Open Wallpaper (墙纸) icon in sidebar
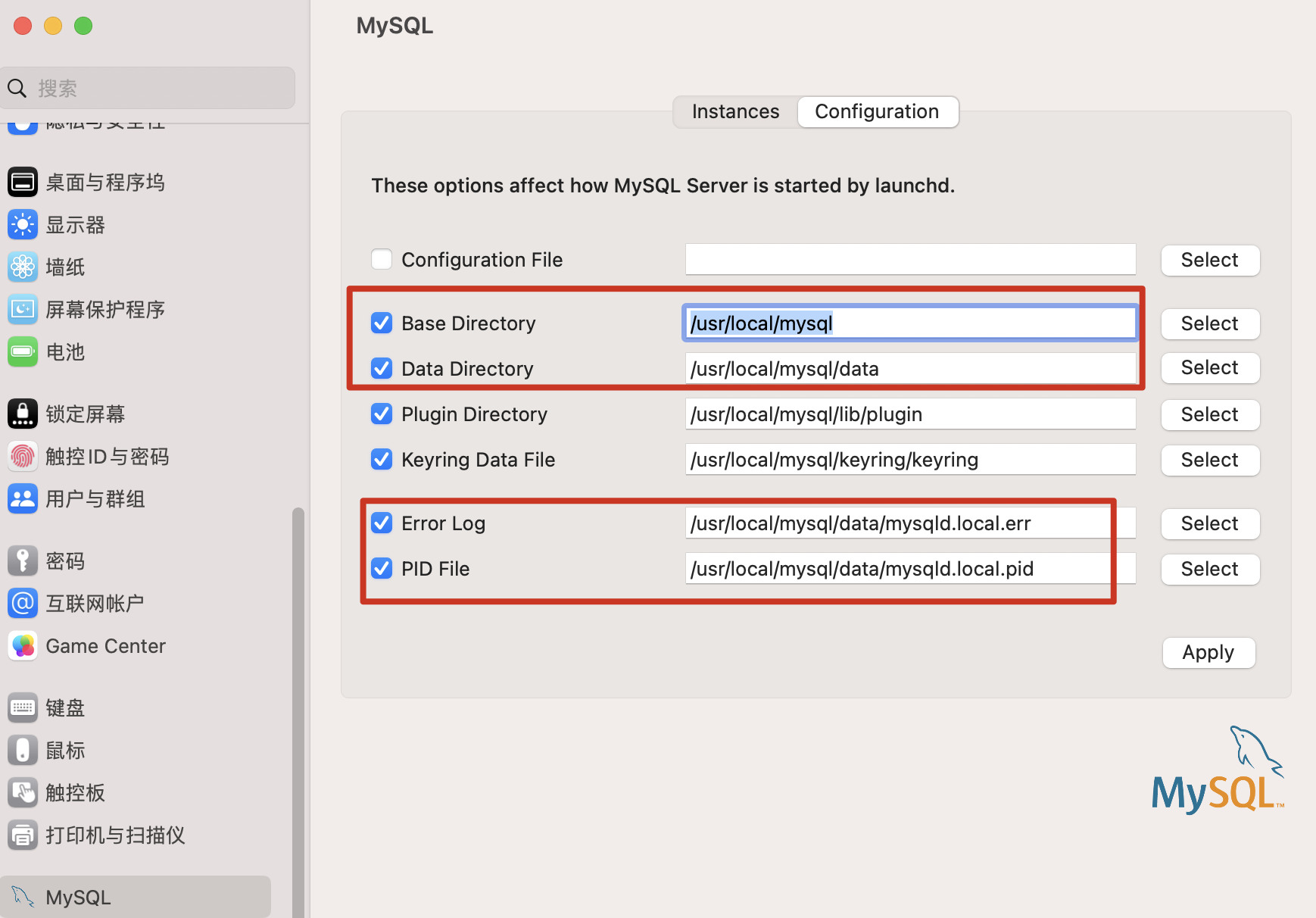The image size is (1316, 918). pyautogui.click(x=23, y=267)
